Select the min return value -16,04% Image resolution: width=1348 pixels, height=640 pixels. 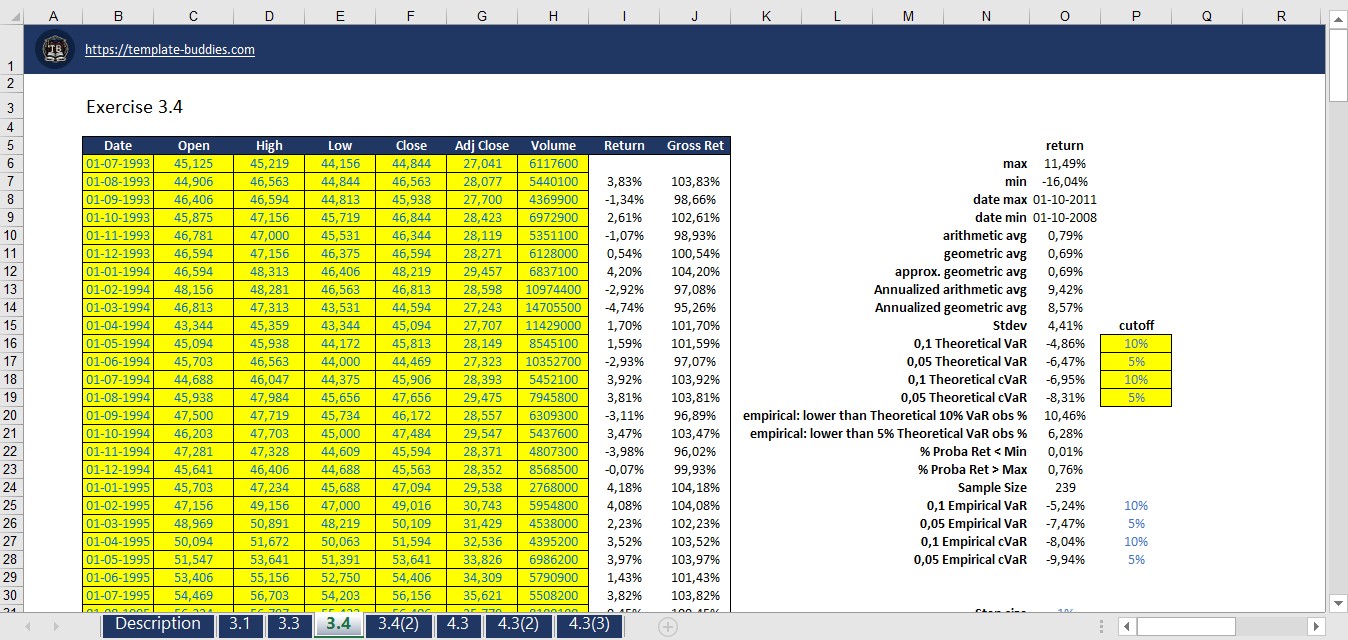[x=1064, y=181]
